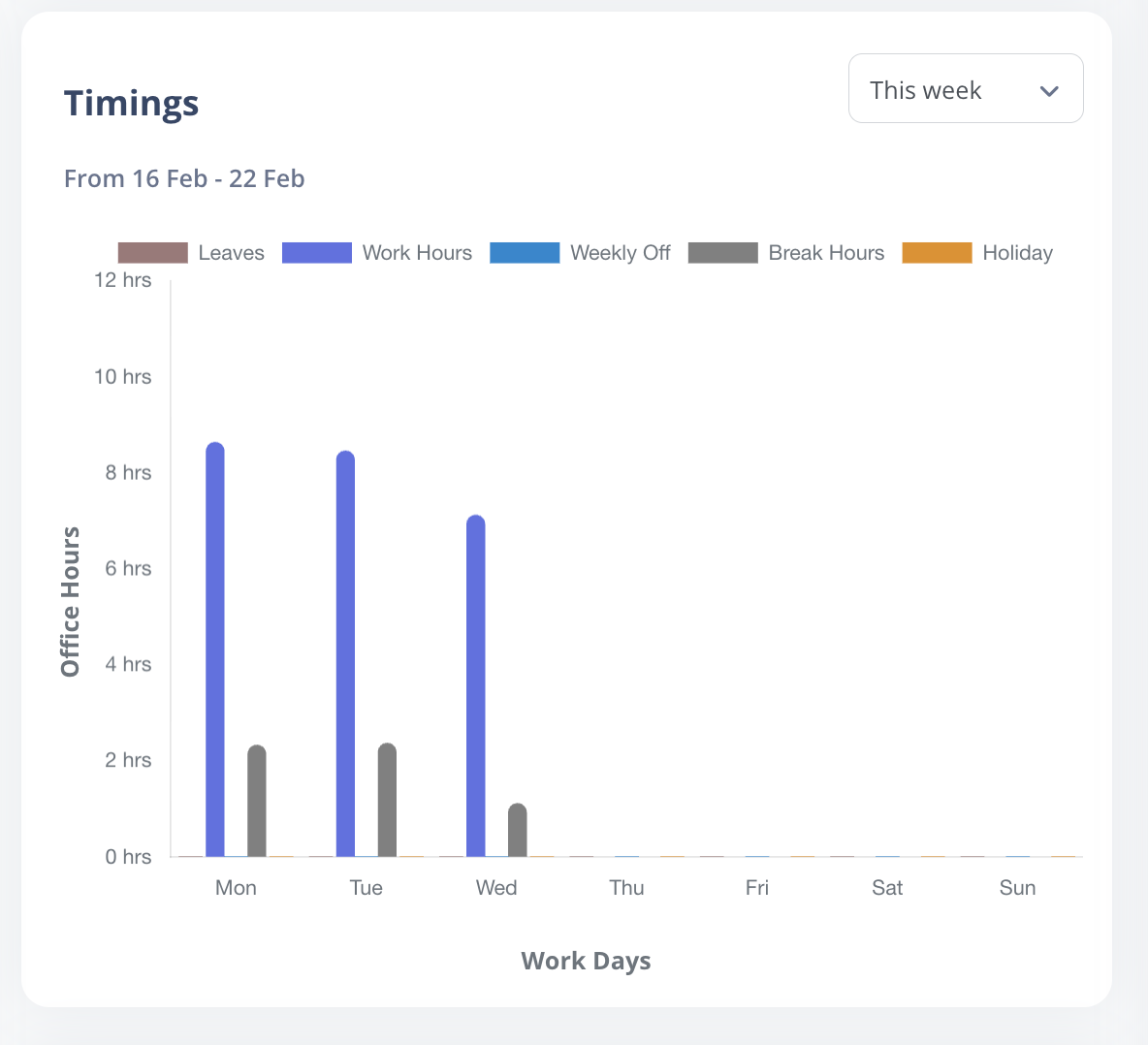Click the Thu axis label
Screen dimensions: 1148x1045
click(x=626, y=888)
